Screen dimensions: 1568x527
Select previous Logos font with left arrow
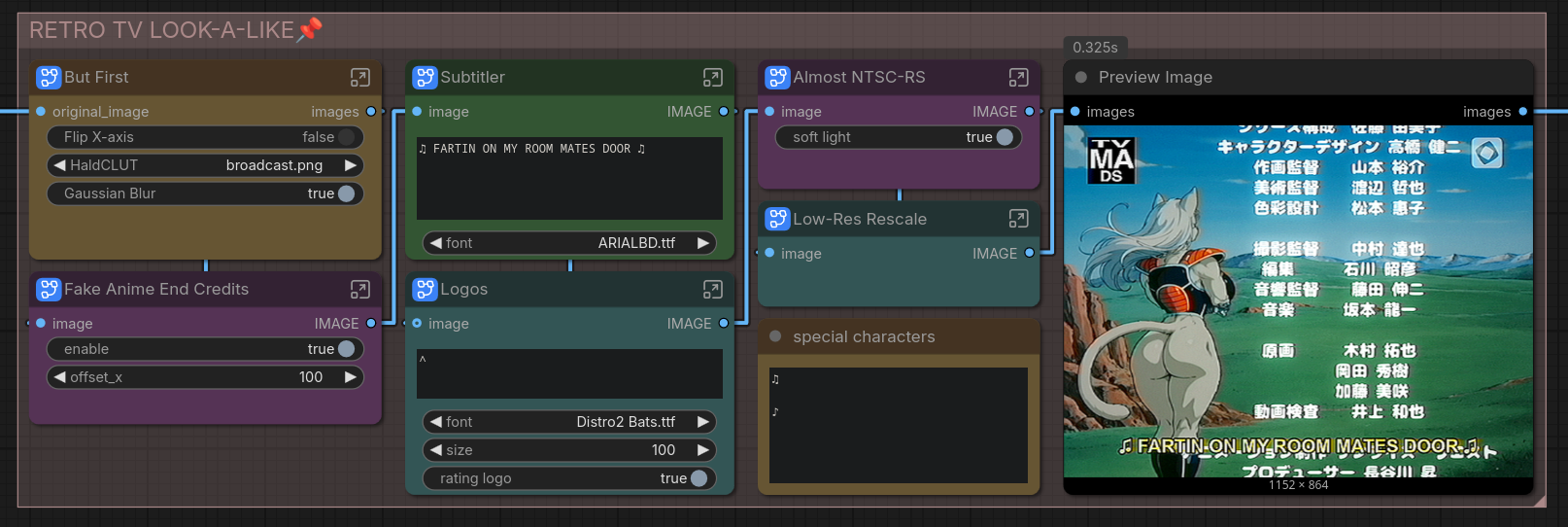tap(436, 422)
